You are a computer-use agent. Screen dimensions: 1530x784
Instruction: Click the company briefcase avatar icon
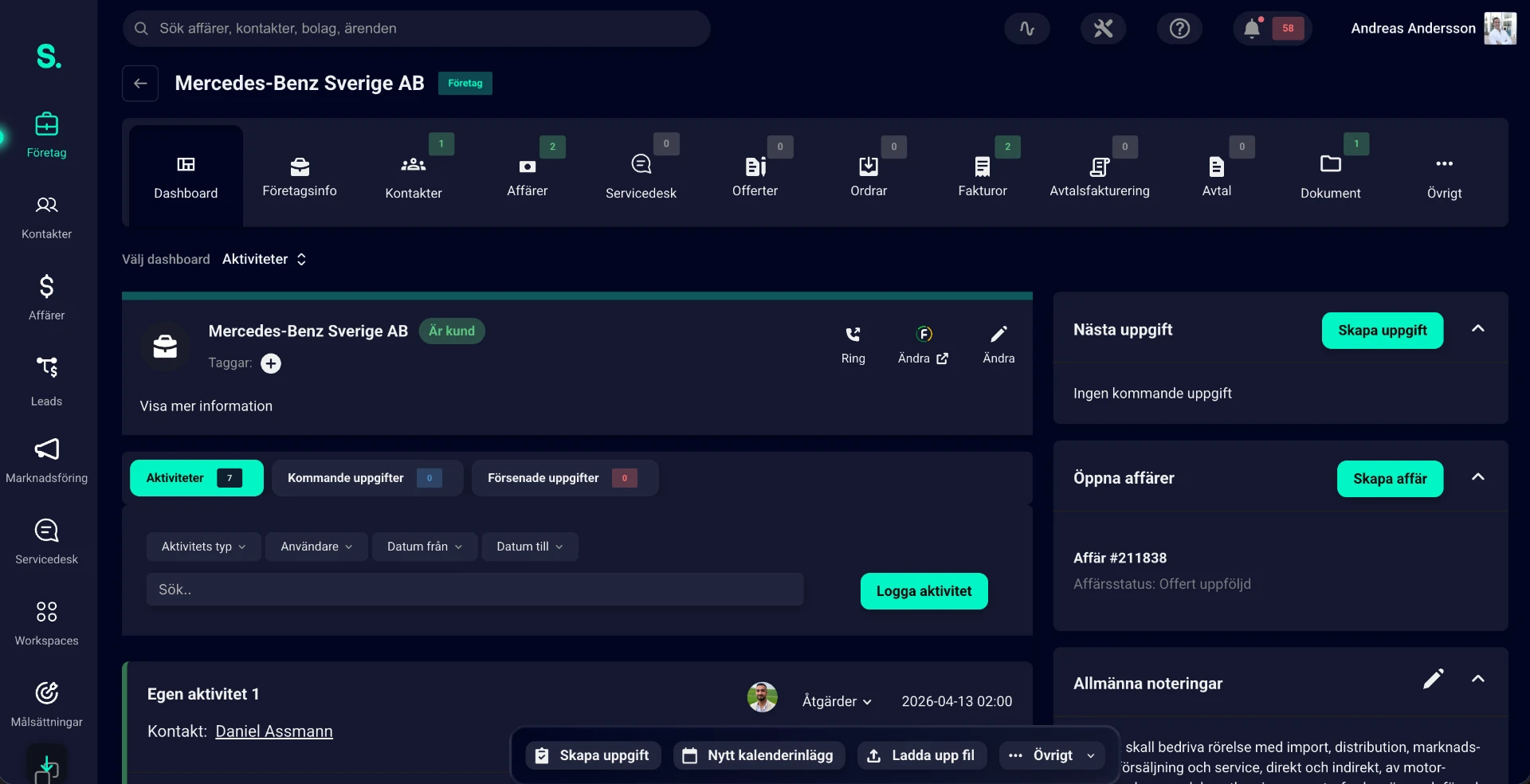[165, 347]
